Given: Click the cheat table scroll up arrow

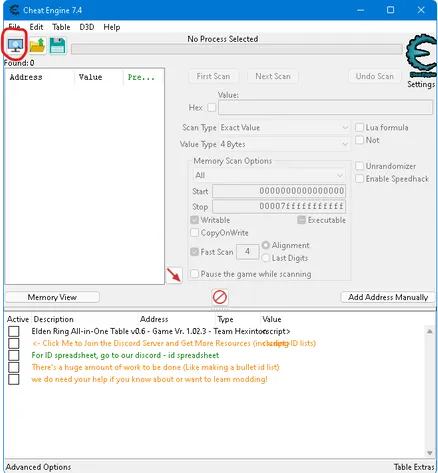Looking at the screenshot, I should [430, 331].
